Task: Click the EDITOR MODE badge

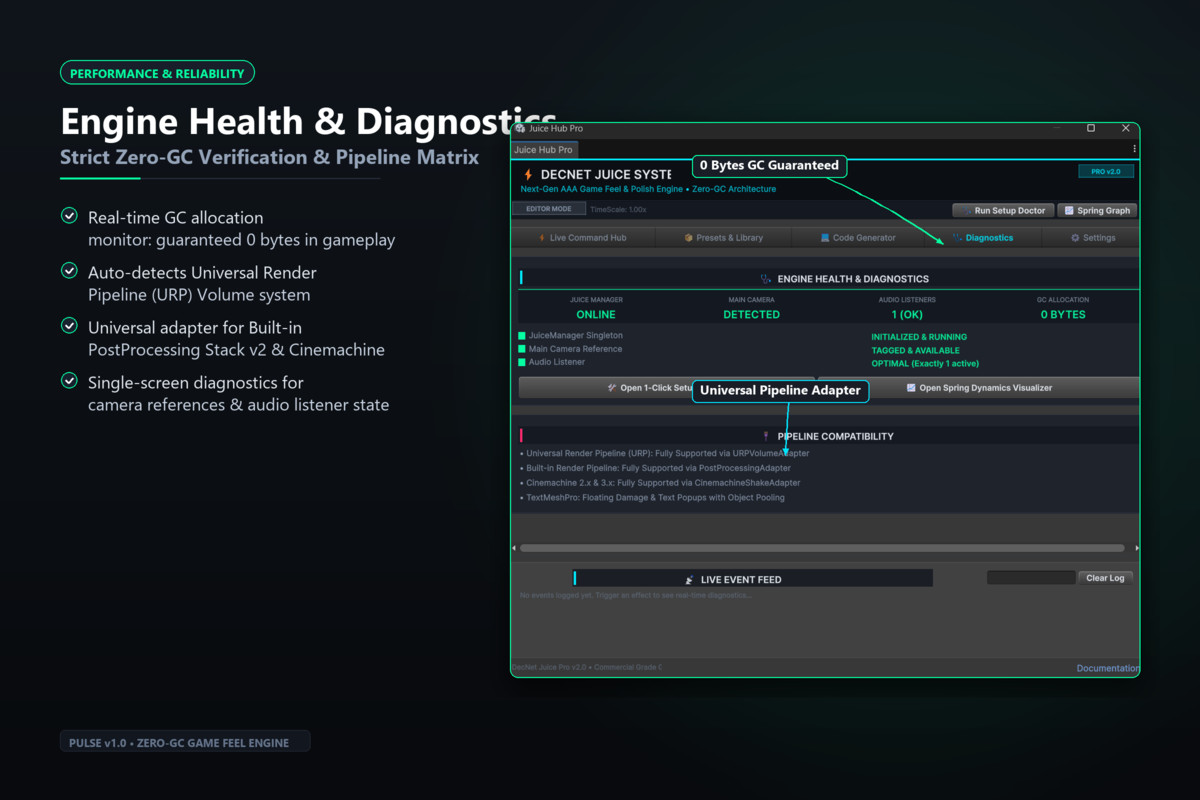Action: point(549,209)
